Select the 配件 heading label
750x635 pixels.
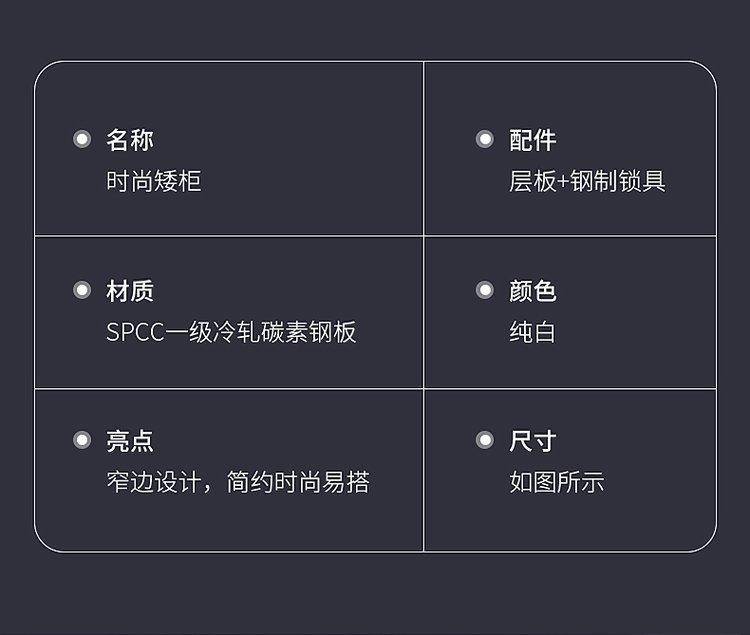tap(532, 140)
